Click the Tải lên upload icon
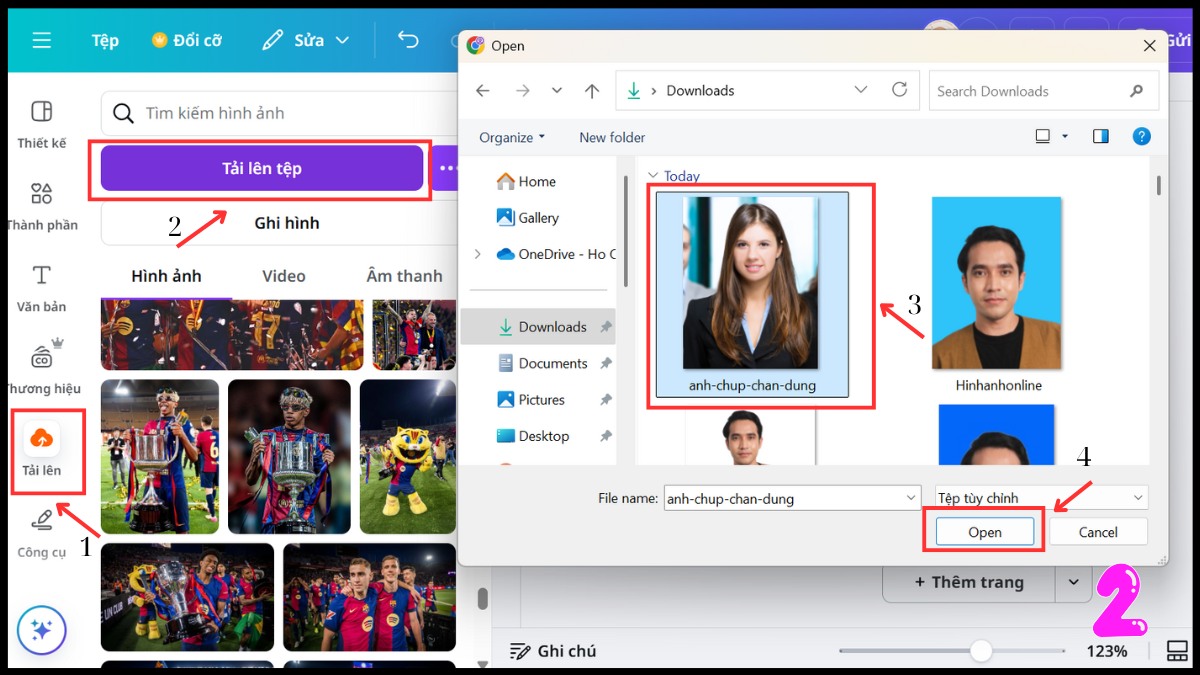The width and height of the screenshot is (1200, 675). pyautogui.click(x=42, y=439)
